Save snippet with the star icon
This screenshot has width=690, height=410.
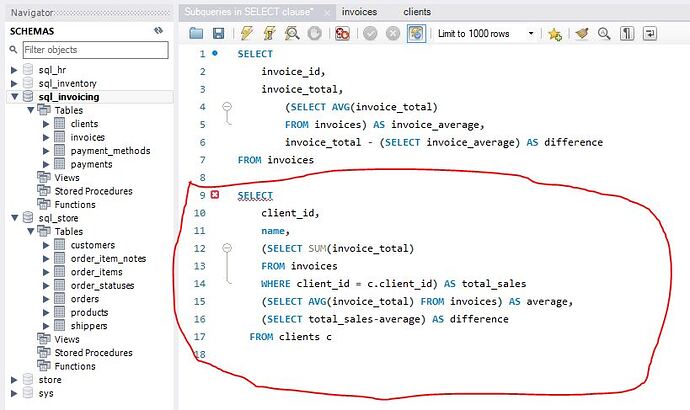554,34
